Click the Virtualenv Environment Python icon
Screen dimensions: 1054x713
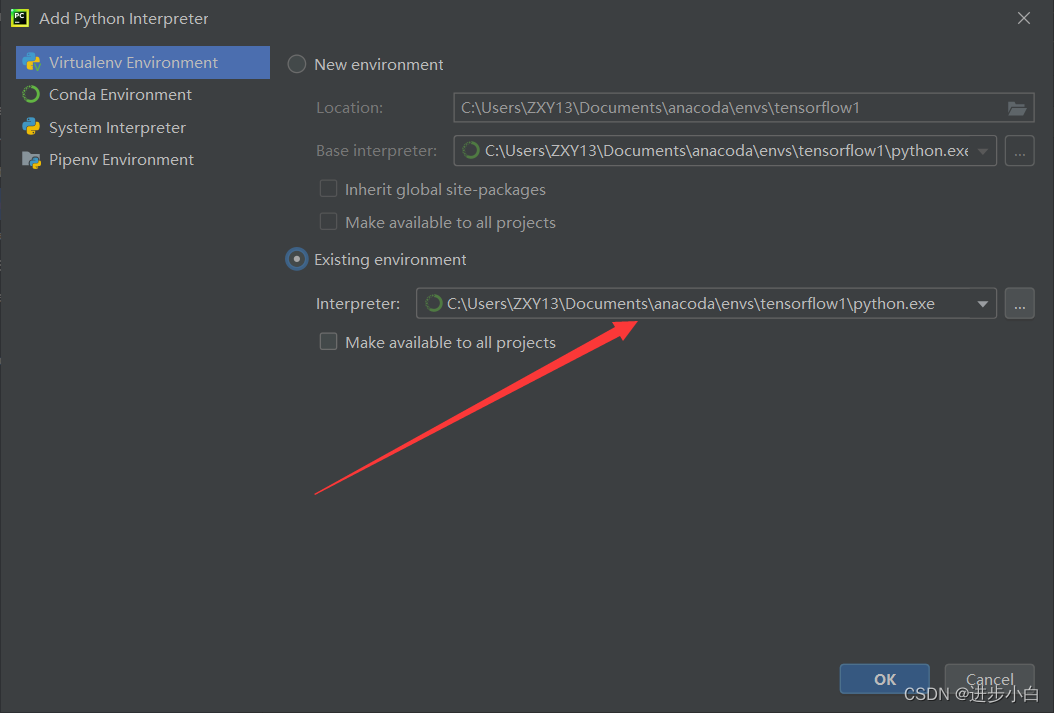[x=32, y=62]
